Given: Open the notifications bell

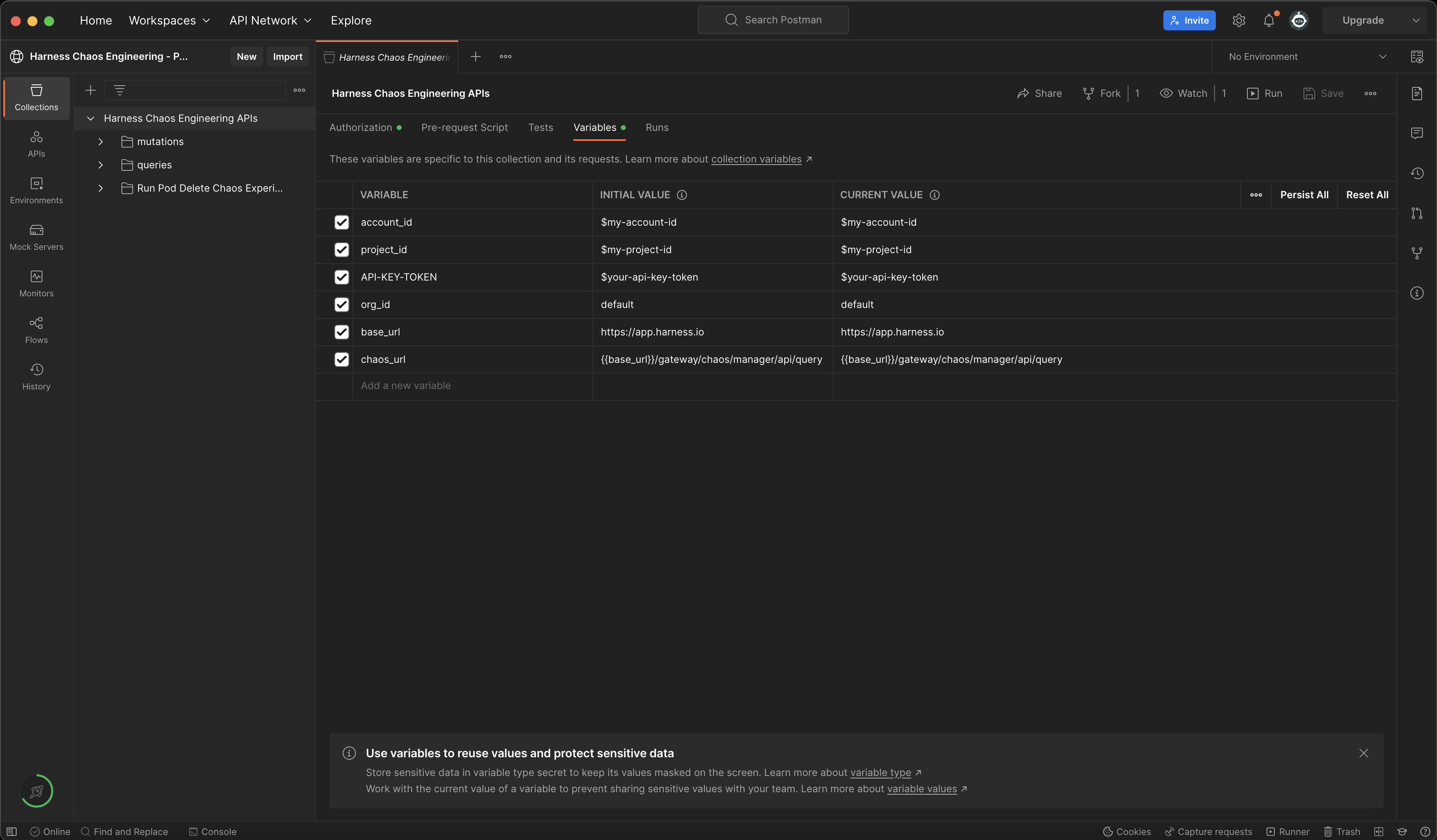Looking at the screenshot, I should pos(1269,20).
